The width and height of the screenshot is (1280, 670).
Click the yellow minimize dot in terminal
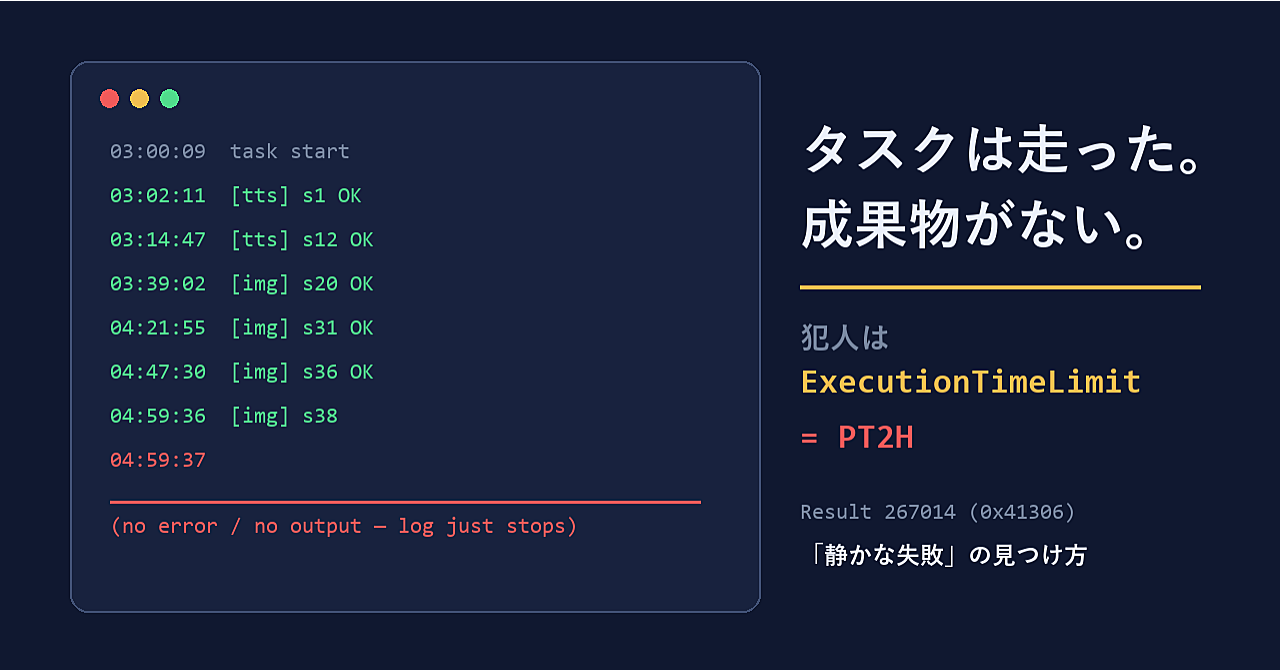pyautogui.click(x=140, y=98)
